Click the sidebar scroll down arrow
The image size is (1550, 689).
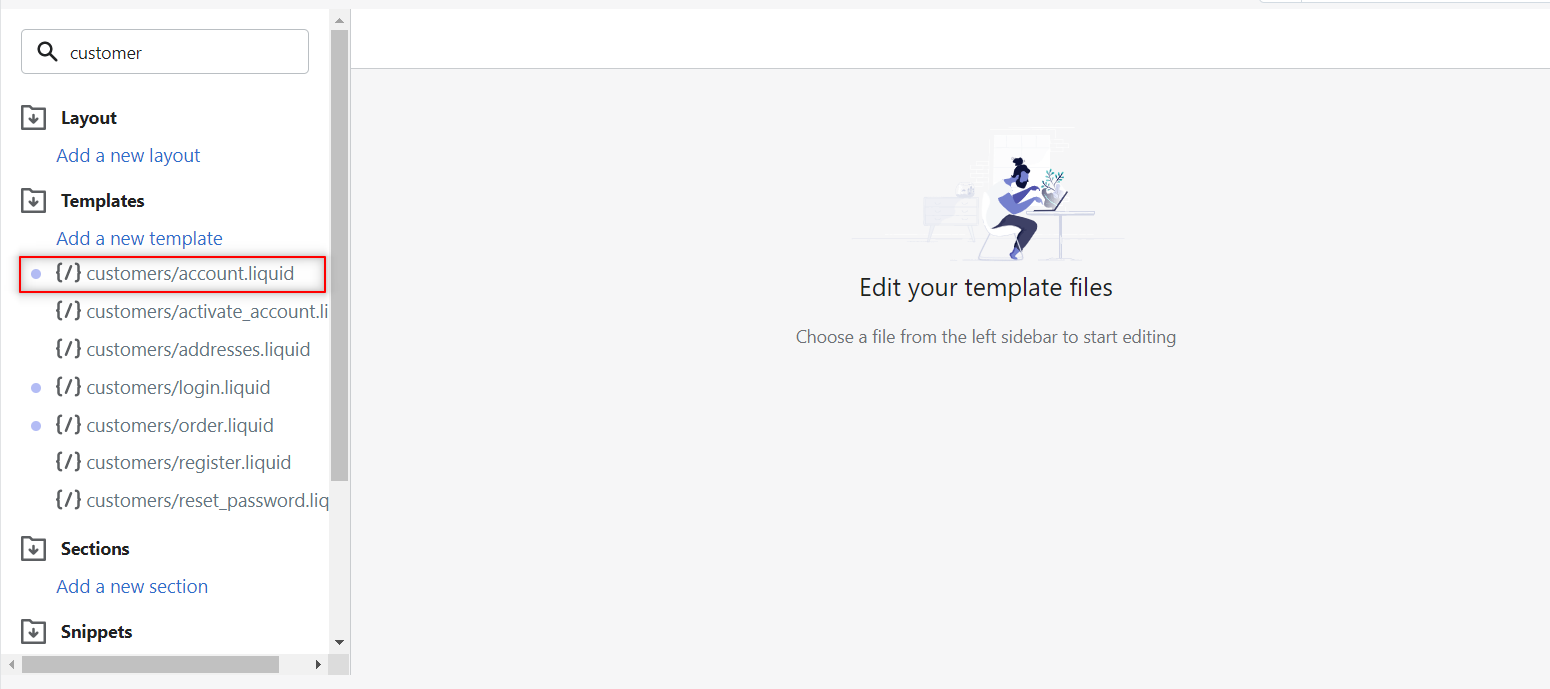click(339, 642)
